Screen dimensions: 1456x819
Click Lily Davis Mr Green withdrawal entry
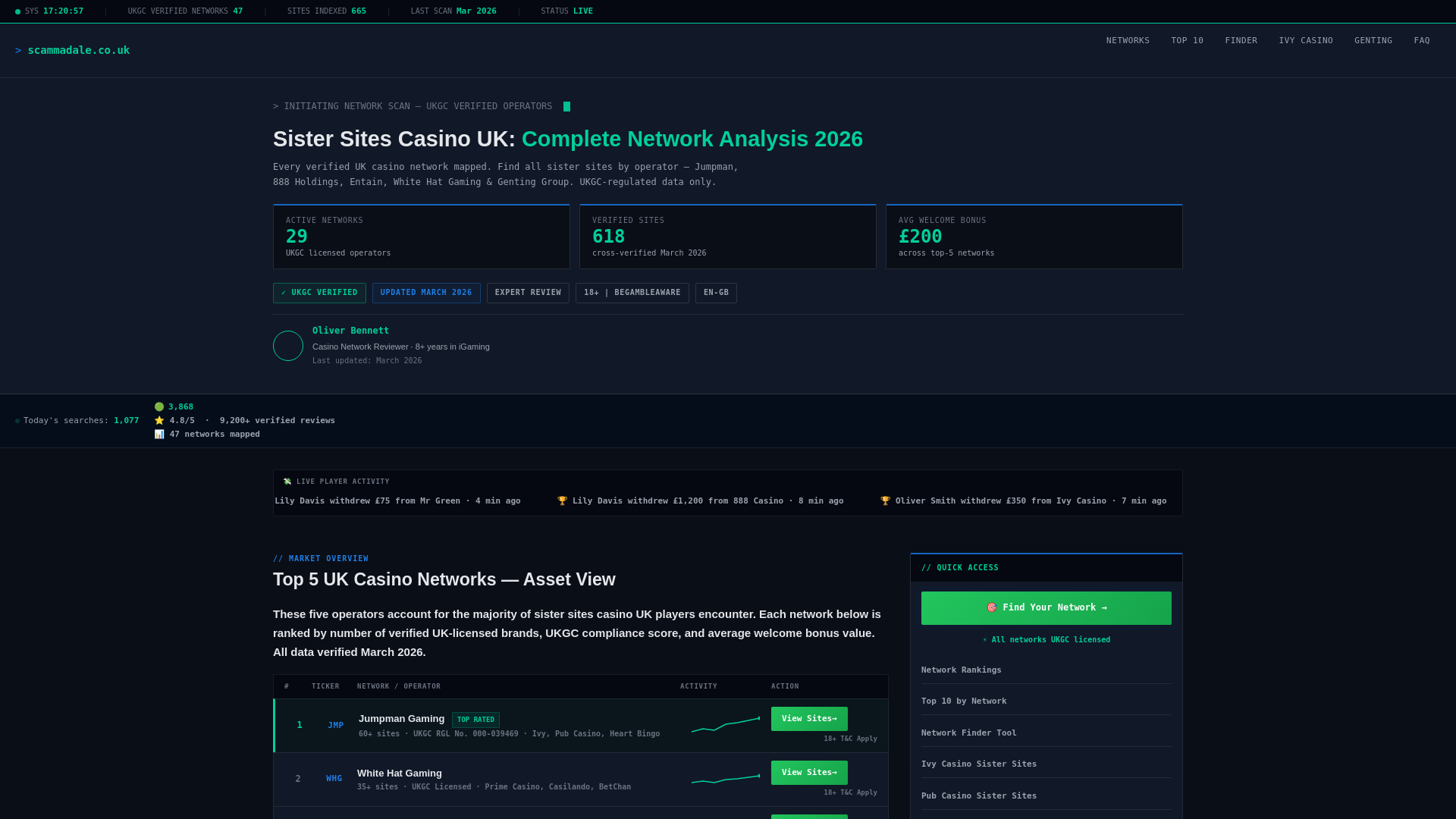[397, 501]
